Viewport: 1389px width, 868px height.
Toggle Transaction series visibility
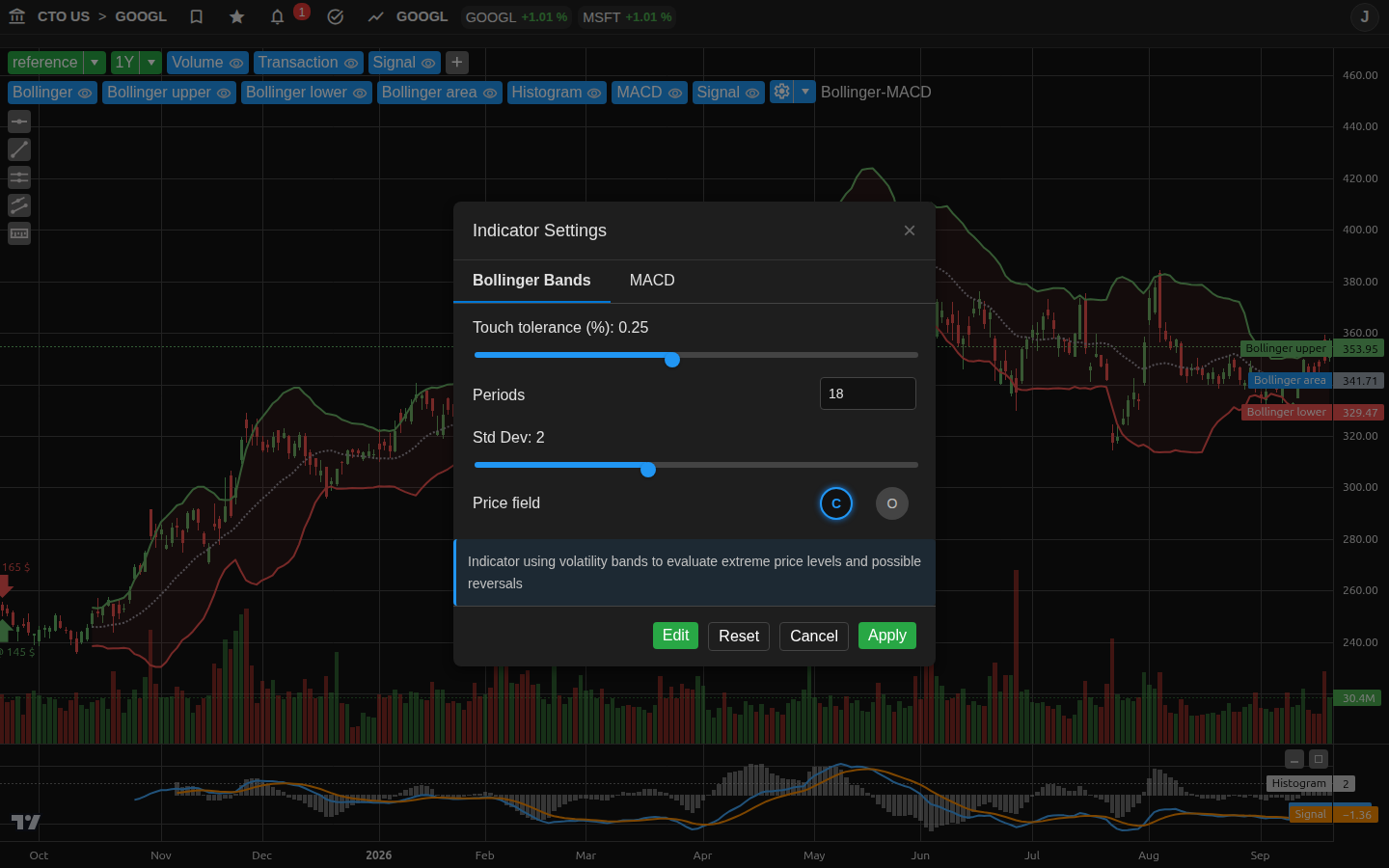click(x=351, y=63)
